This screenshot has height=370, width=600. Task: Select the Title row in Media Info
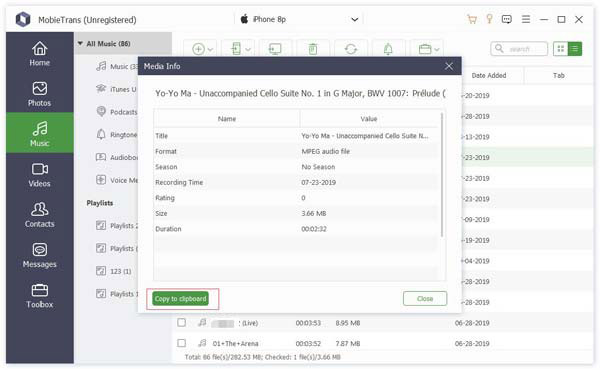coord(296,136)
